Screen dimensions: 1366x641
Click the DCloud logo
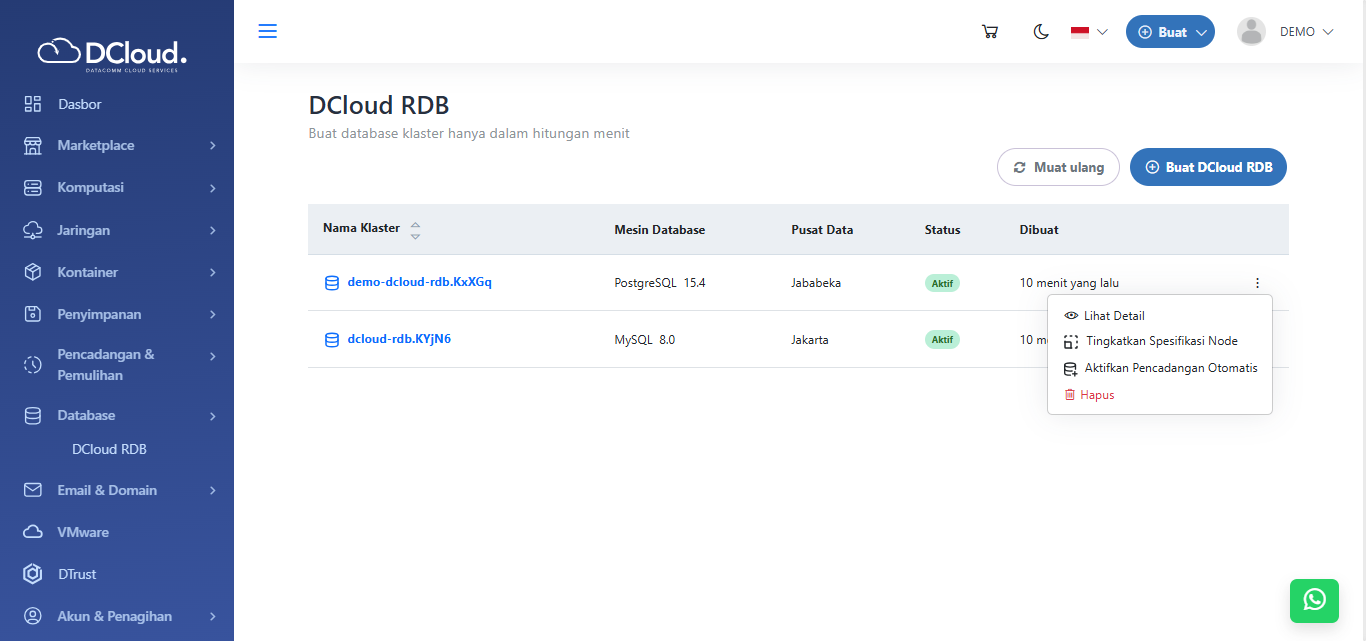112,53
